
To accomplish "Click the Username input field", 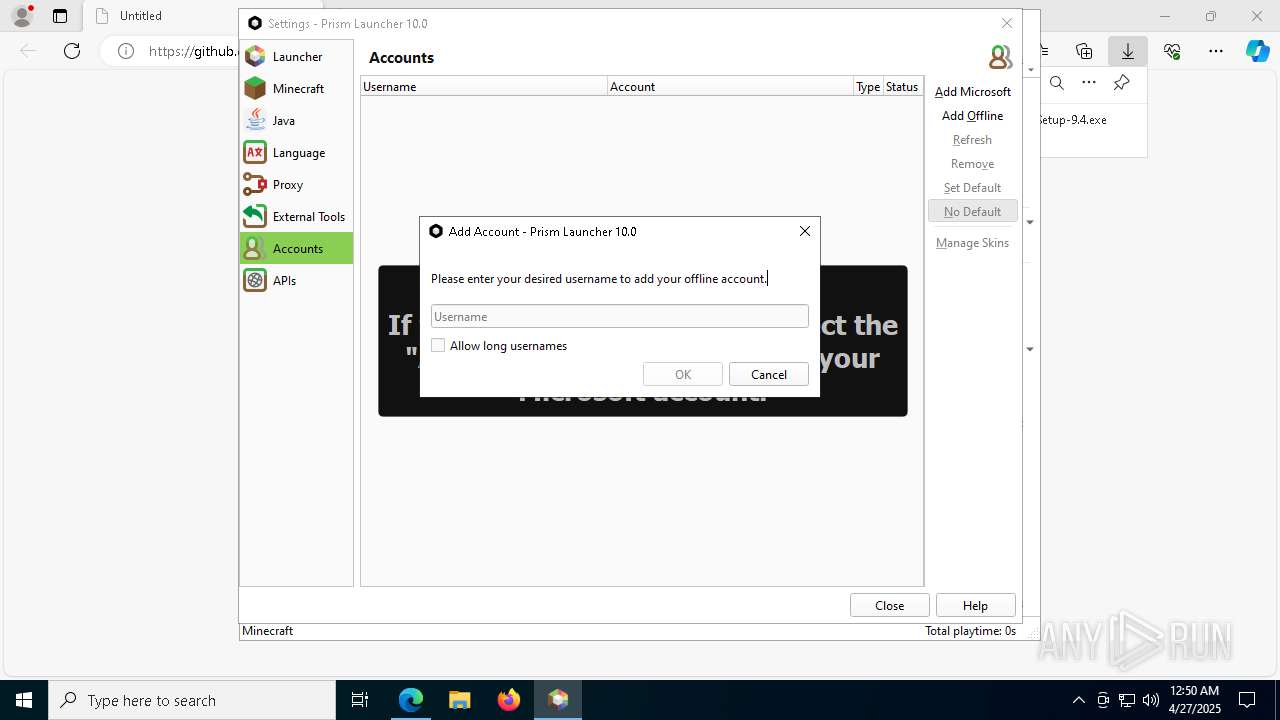I will (x=619, y=316).
